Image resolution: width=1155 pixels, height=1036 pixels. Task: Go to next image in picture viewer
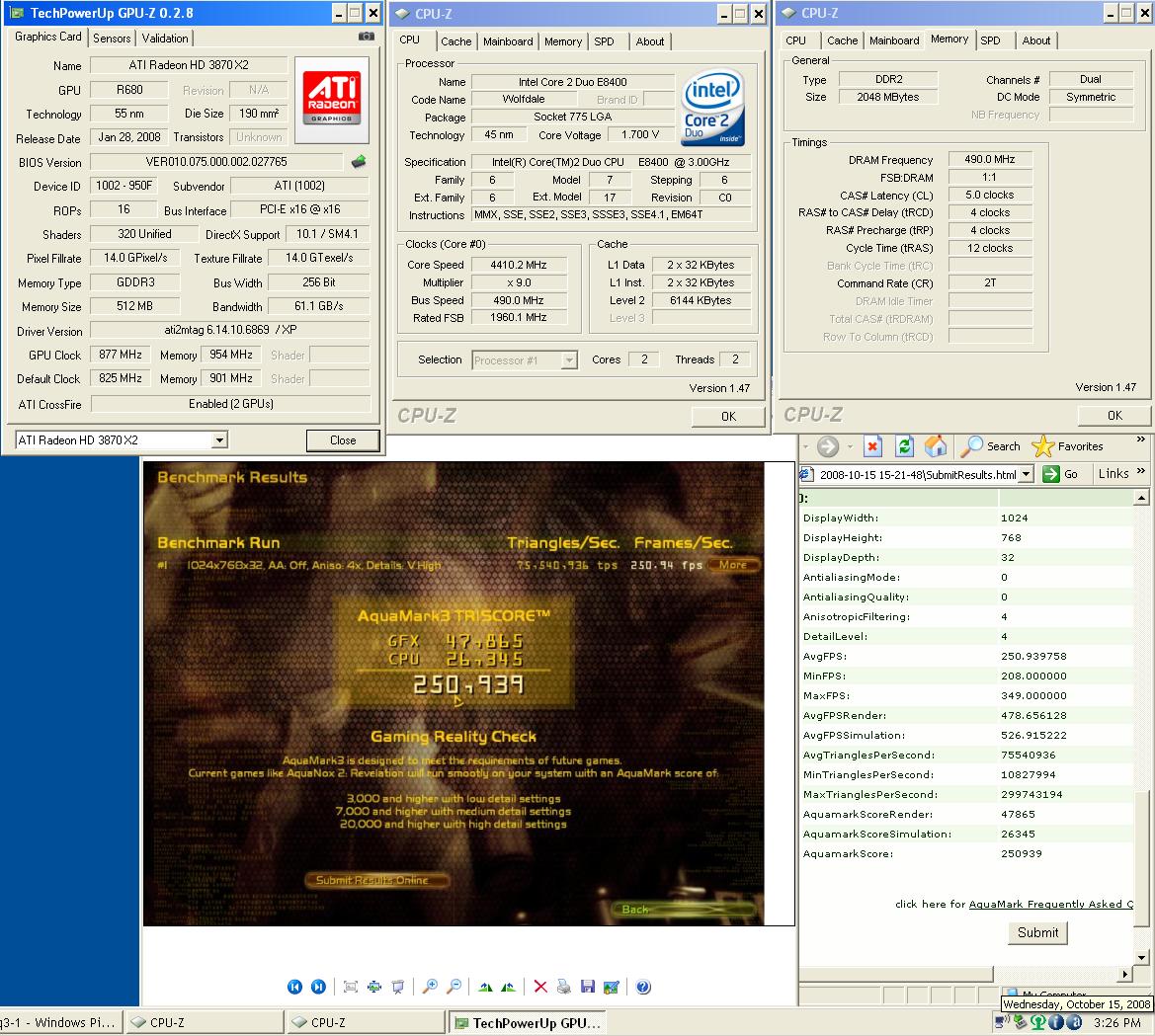[318, 987]
